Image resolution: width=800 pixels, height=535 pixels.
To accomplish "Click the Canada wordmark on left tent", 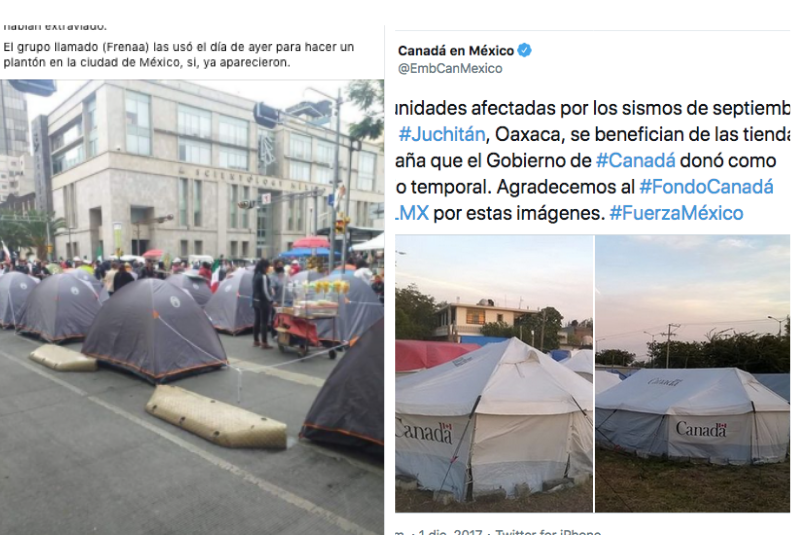I will point(424,433).
